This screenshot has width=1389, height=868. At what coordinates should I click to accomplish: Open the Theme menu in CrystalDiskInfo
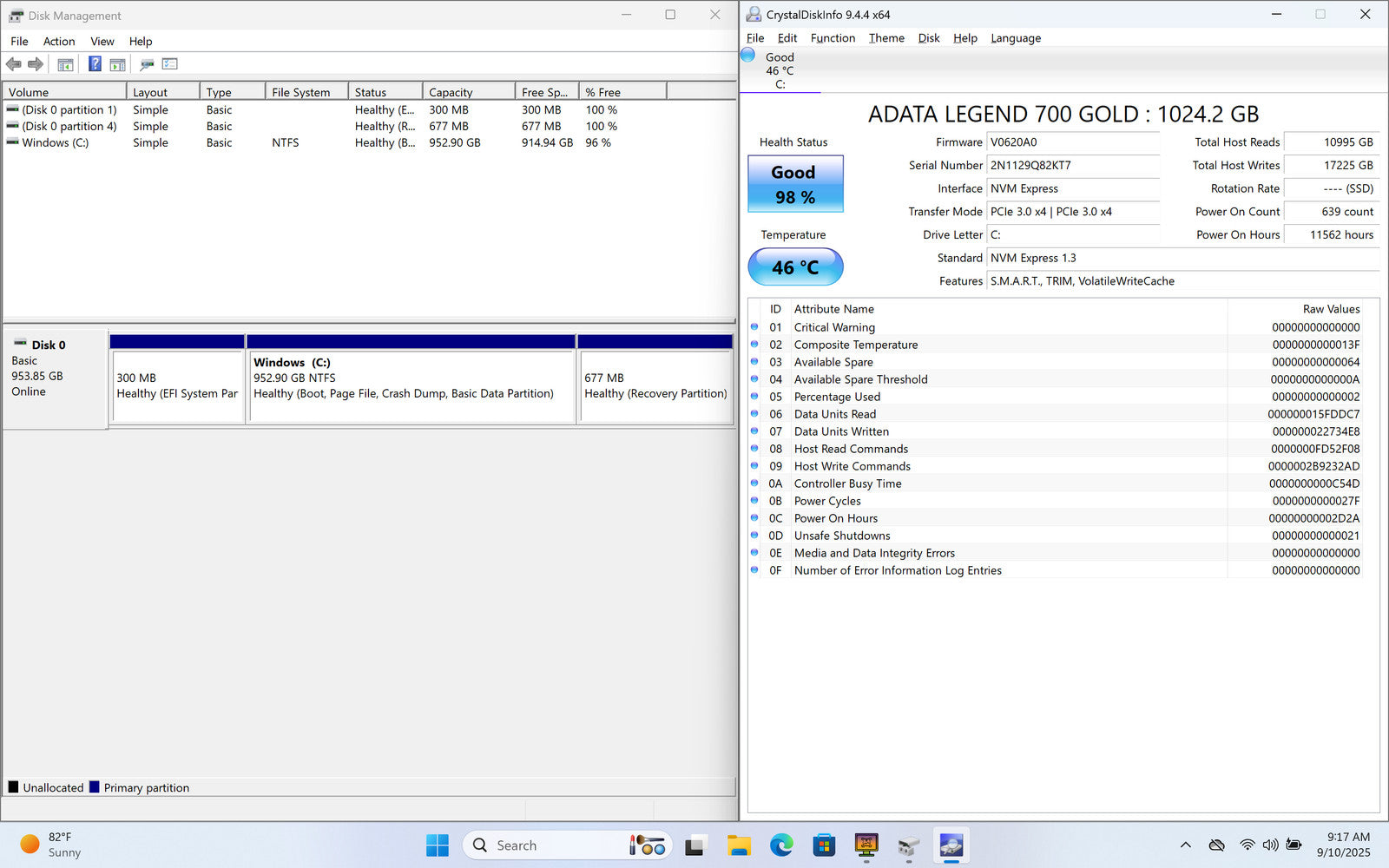click(886, 38)
